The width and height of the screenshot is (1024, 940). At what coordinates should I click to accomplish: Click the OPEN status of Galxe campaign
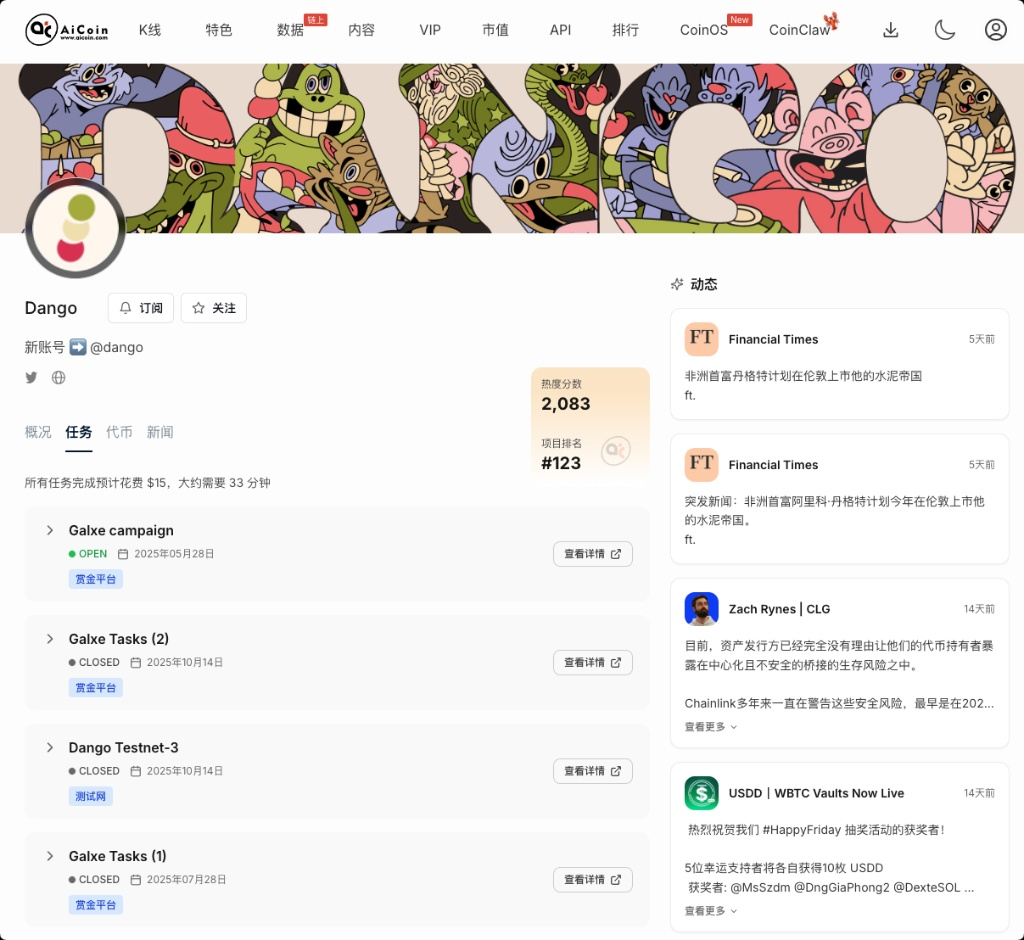click(x=88, y=554)
